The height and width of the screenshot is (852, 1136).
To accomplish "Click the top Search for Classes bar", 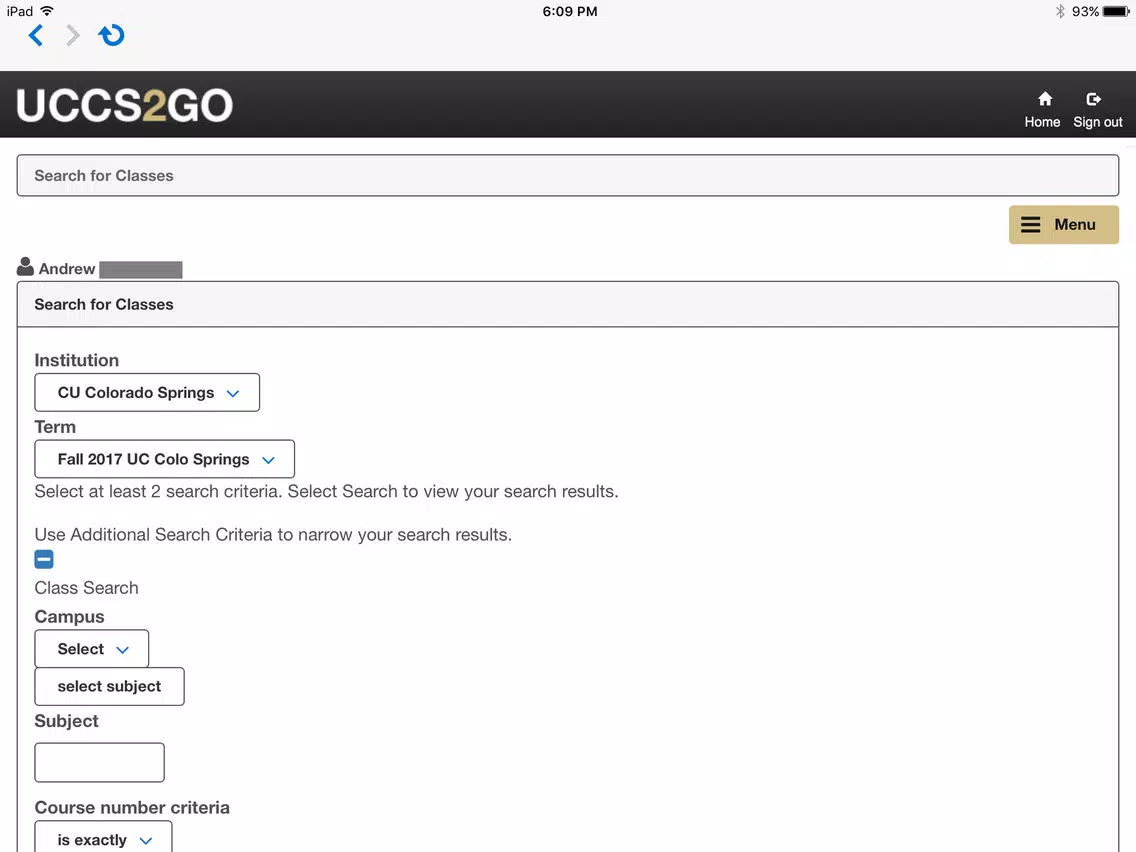I will (568, 175).
